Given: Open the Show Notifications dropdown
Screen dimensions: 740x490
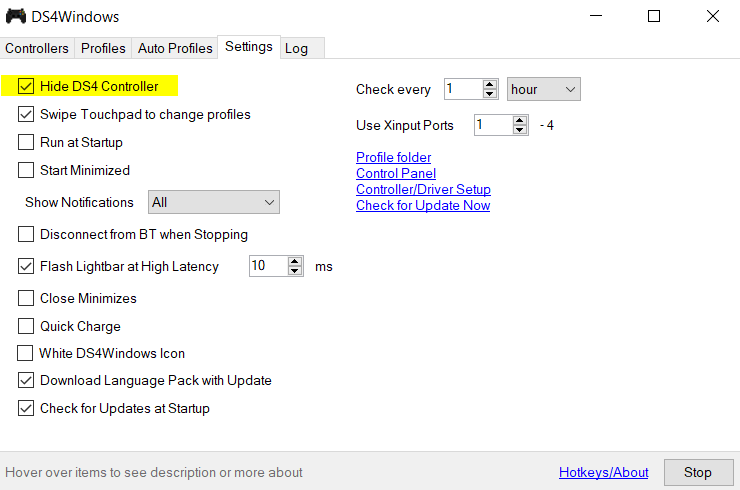Looking at the screenshot, I should pyautogui.click(x=214, y=202).
